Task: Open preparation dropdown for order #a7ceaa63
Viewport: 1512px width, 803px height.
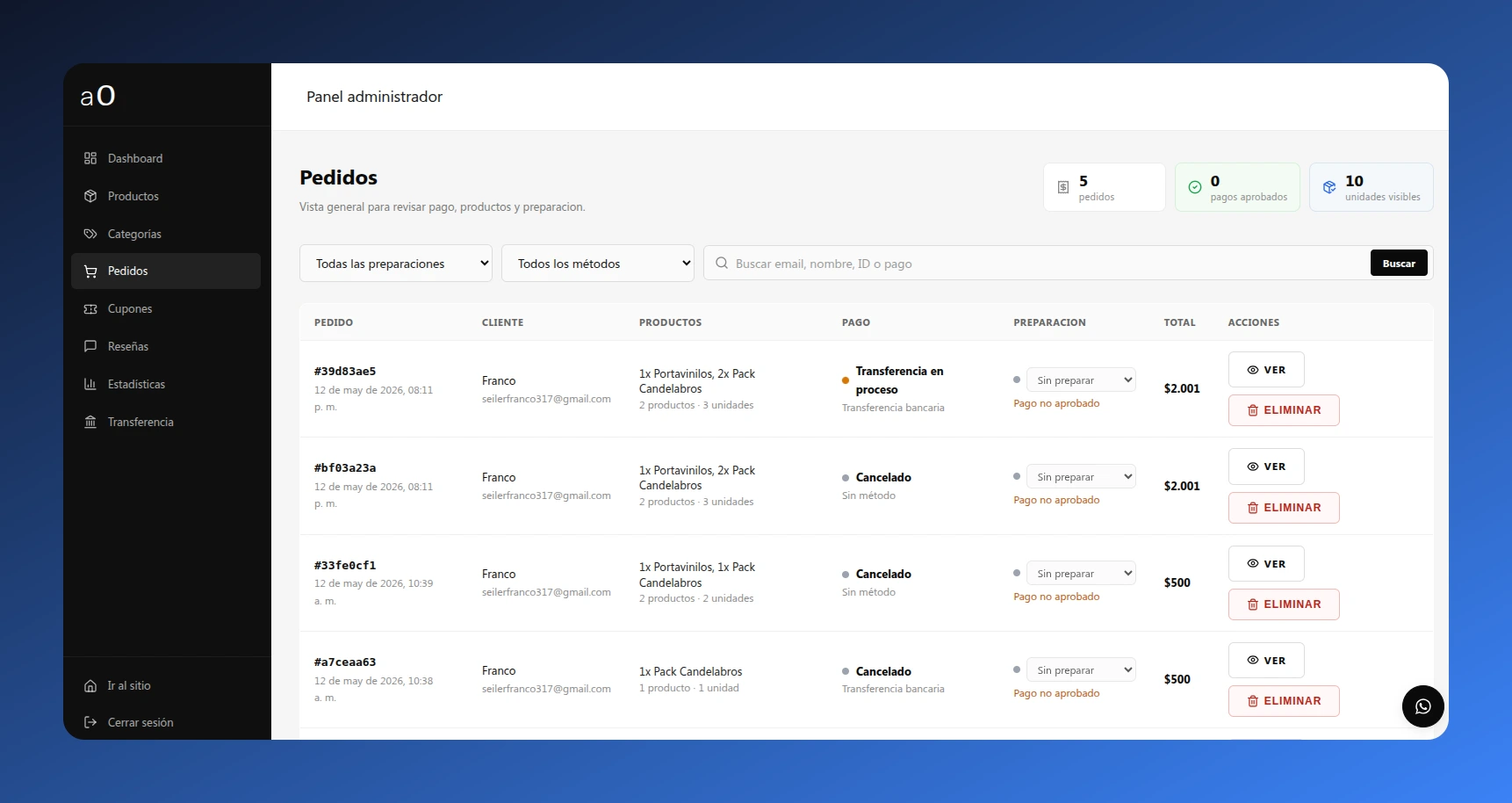Action: coord(1081,670)
